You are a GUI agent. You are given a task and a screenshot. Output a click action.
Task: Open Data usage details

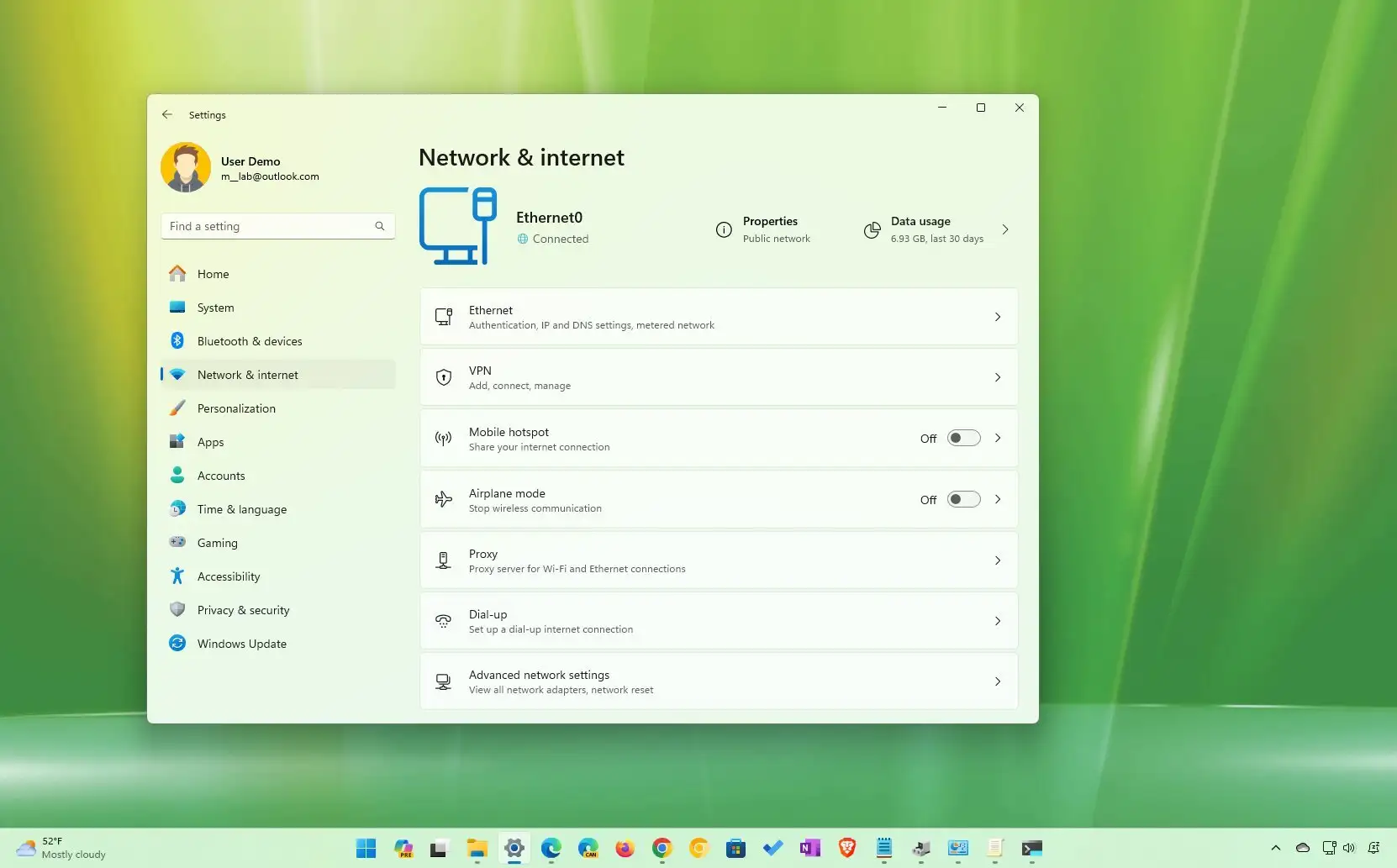pos(936,229)
